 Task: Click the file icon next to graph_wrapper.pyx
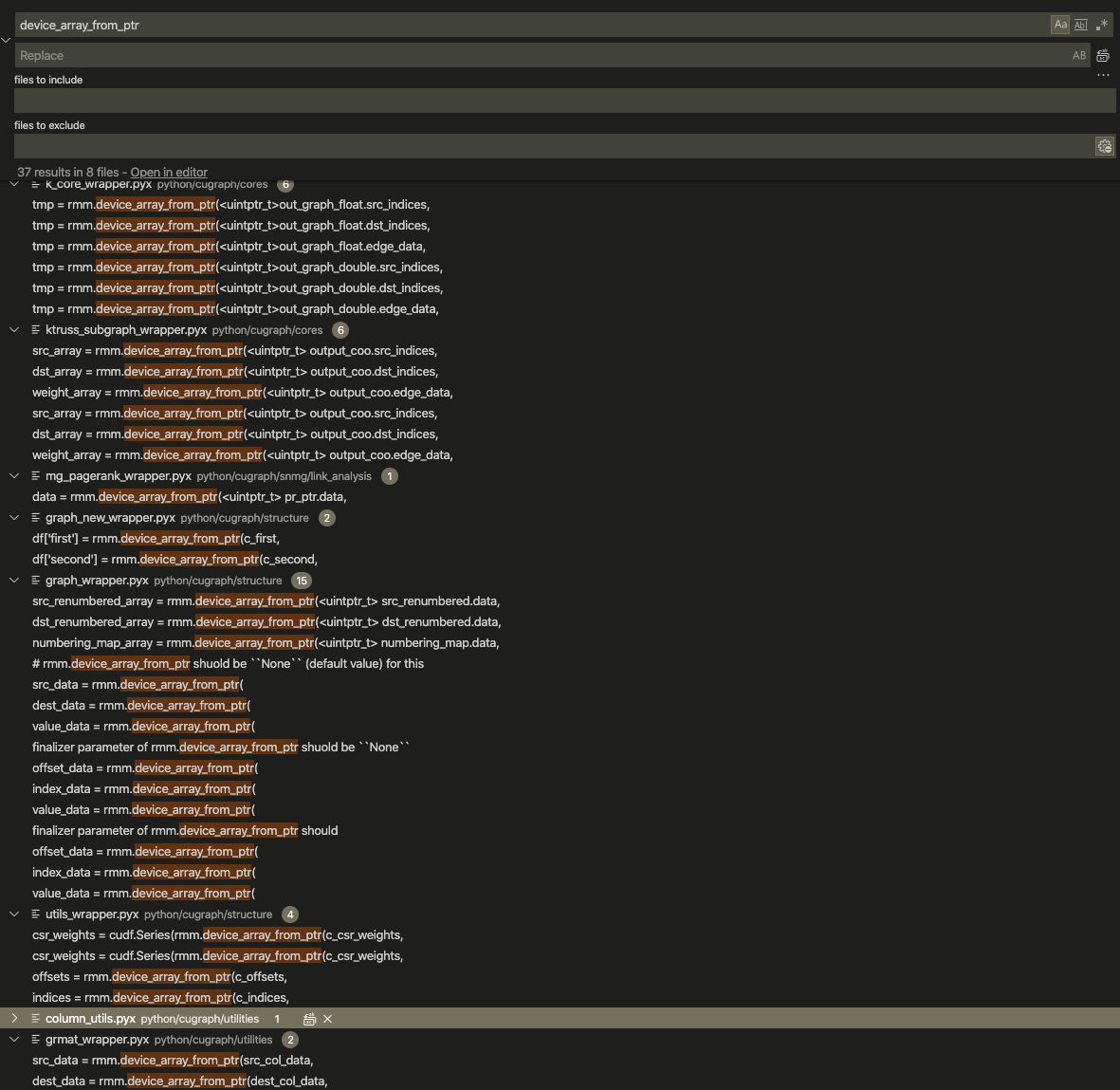tap(33, 580)
